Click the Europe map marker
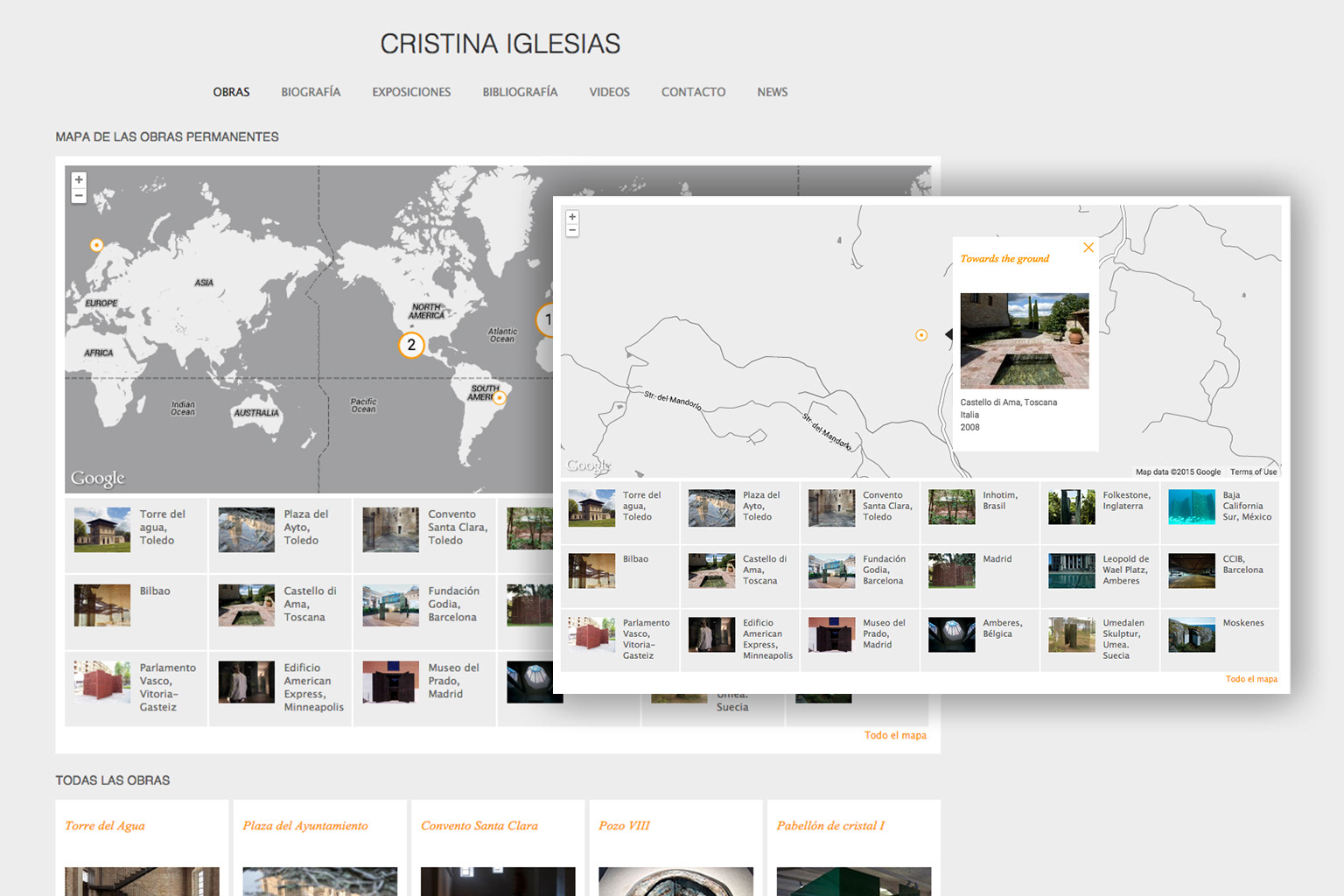Image resolution: width=1344 pixels, height=896 pixels. tap(97, 245)
